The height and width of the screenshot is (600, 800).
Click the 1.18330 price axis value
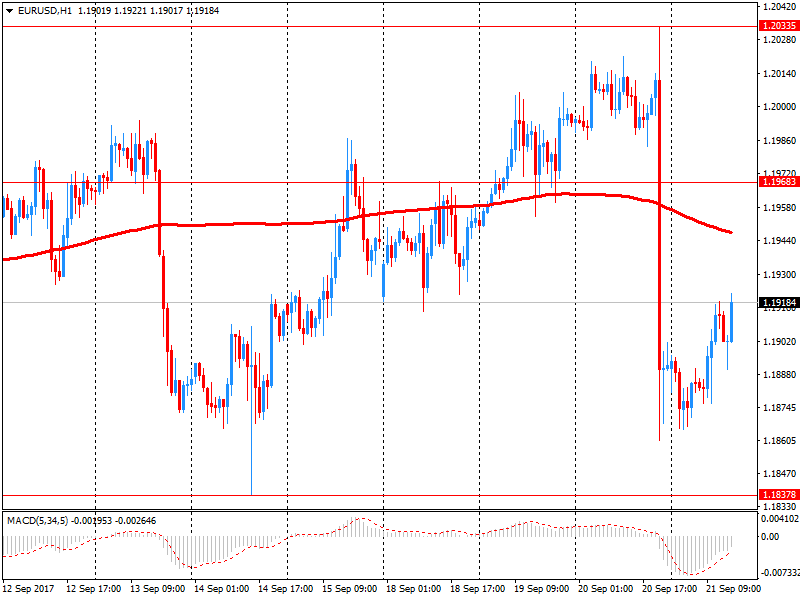point(780,507)
